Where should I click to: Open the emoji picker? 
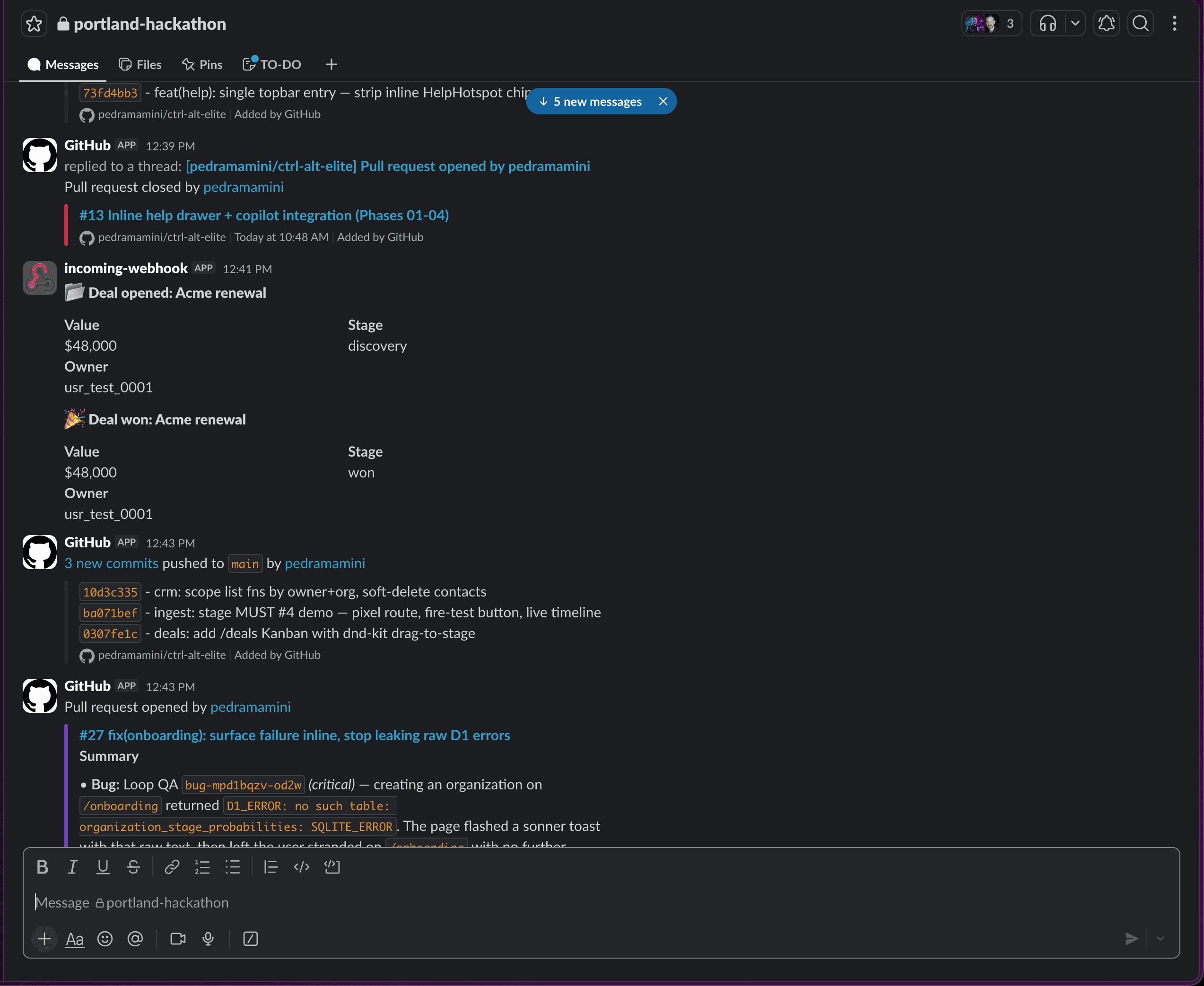pos(105,939)
